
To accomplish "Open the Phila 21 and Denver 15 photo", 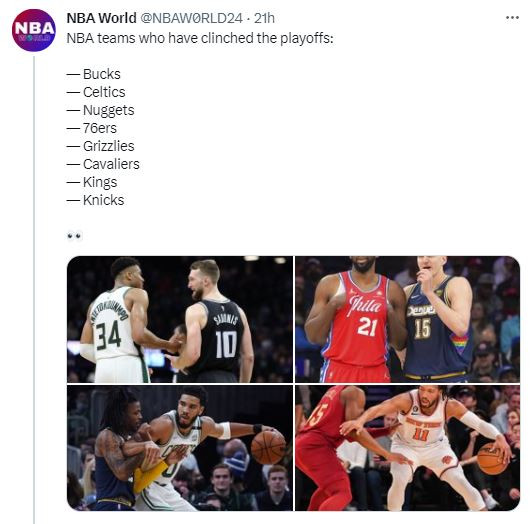I will click(408, 319).
